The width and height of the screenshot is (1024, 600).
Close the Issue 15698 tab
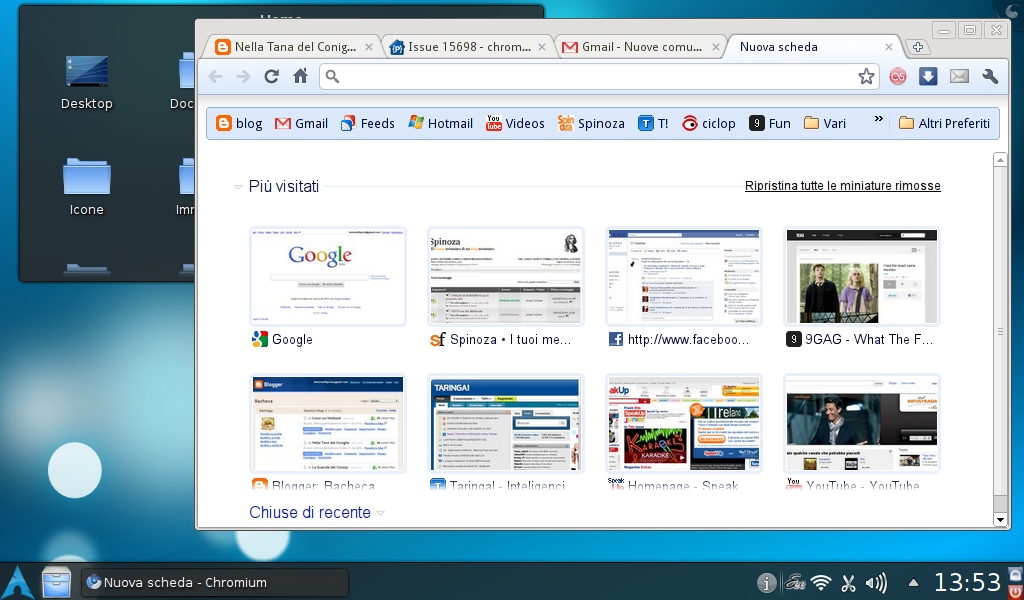(x=542, y=47)
